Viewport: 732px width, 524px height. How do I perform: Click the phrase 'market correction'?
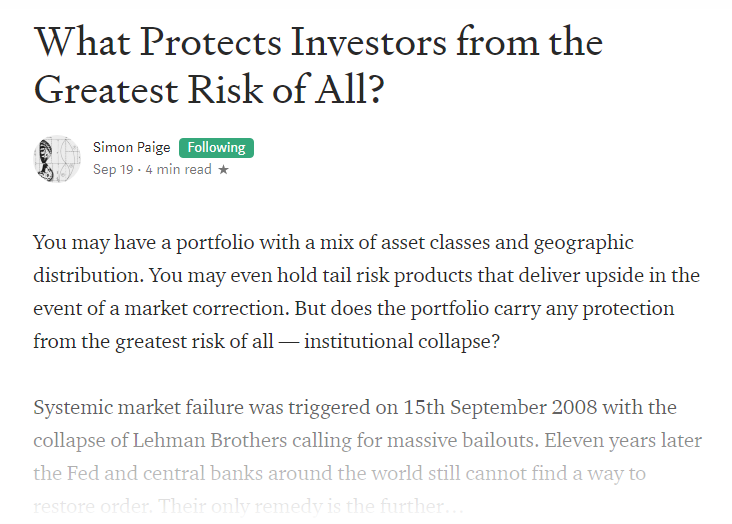[x=206, y=309]
